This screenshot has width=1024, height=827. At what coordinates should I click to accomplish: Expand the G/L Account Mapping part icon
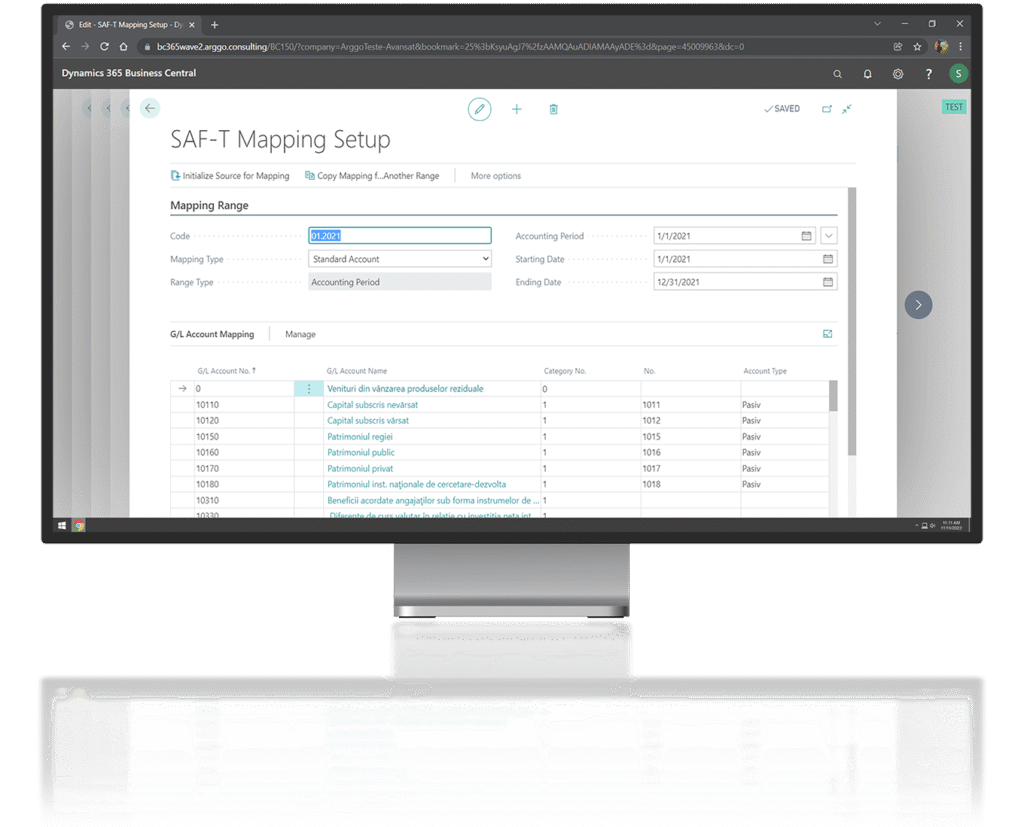coord(828,334)
